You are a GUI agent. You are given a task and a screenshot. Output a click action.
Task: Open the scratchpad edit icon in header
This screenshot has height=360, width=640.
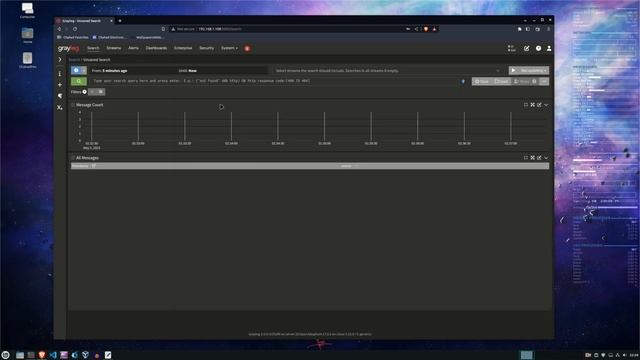click(527, 49)
